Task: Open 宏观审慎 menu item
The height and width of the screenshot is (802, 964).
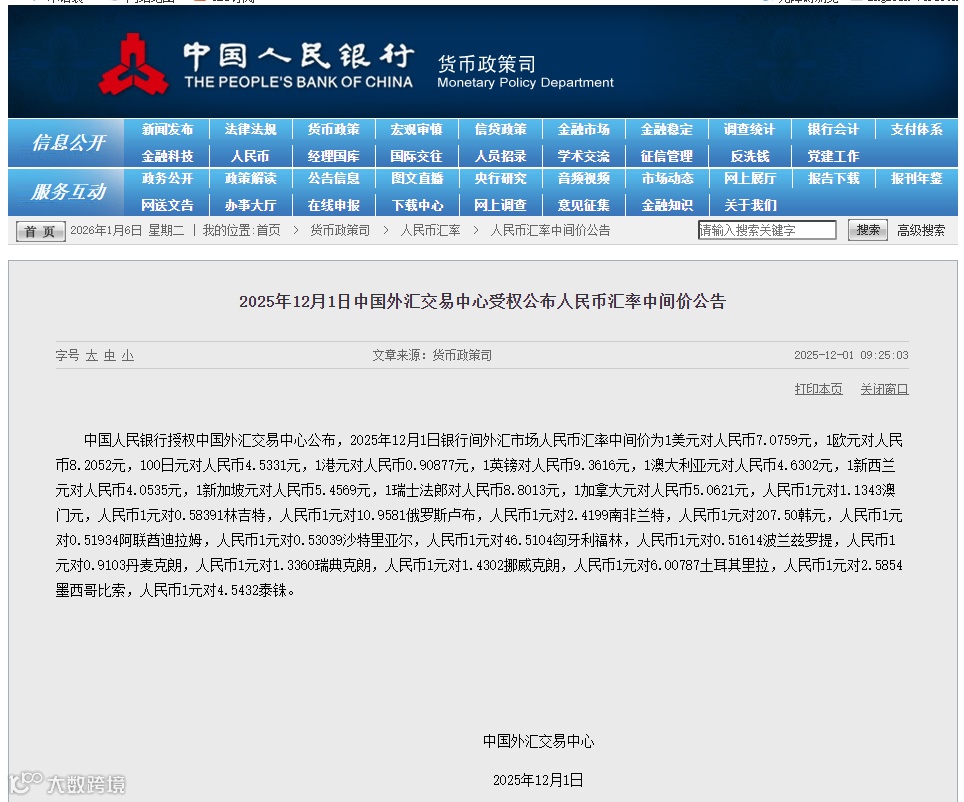Action: click(x=417, y=130)
